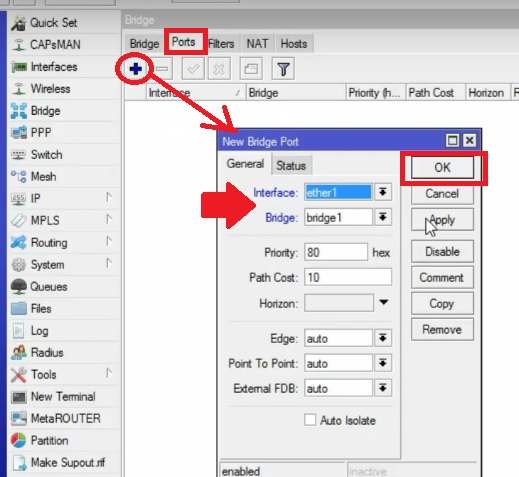The image size is (519, 477).
Task: Sort by Horizon column header
Action: click(488, 93)
